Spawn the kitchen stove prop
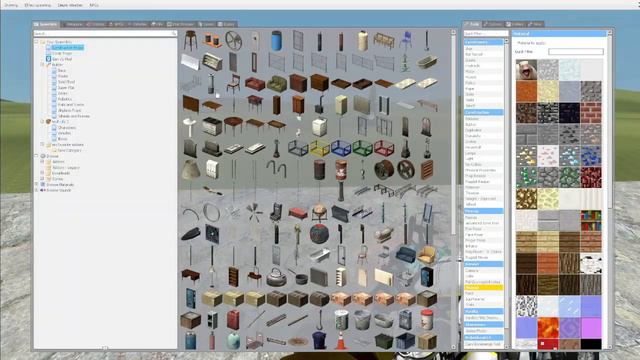The width and height of the screenshot is (640, 360). tap(212, 127)
